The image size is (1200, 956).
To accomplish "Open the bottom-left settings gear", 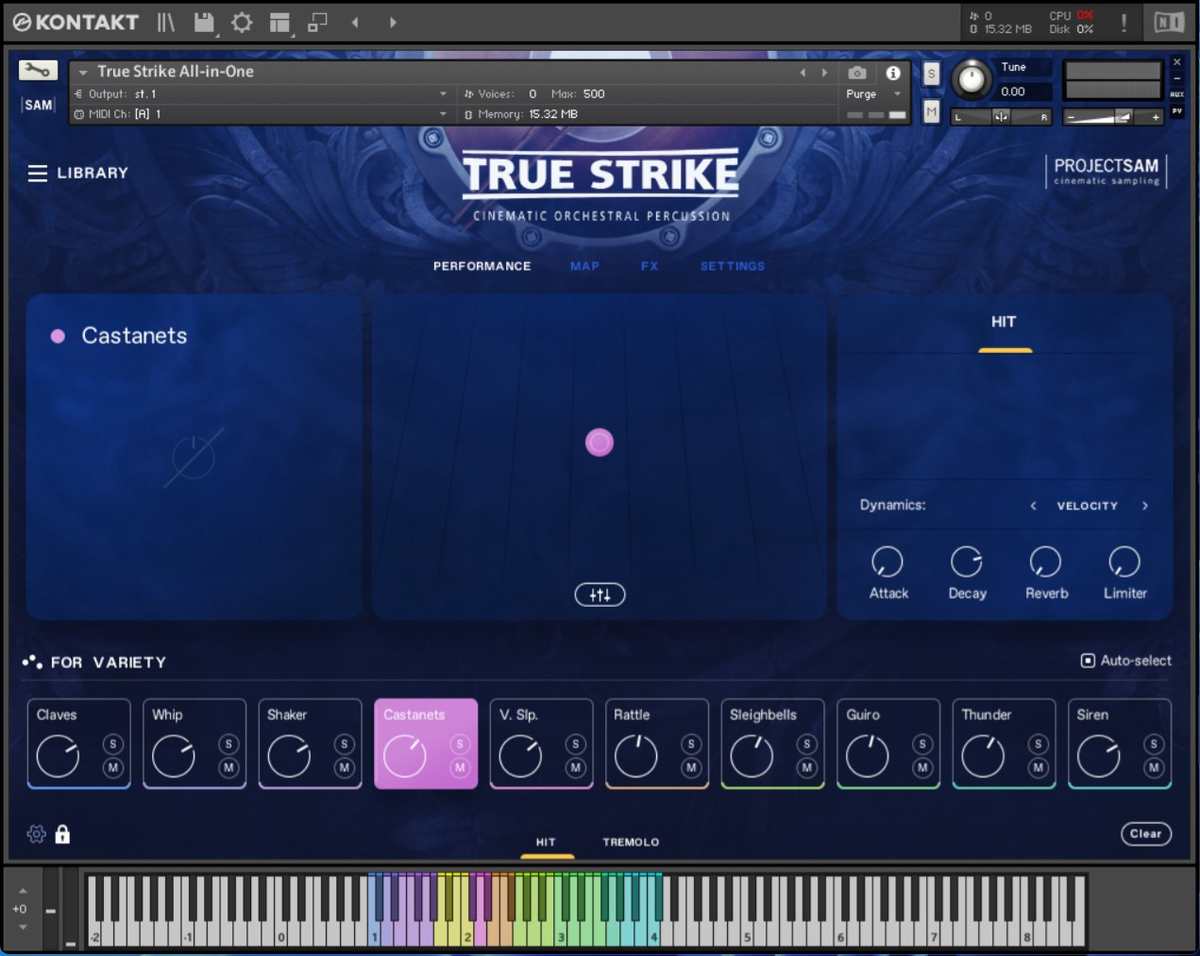I will click(36, 834).
